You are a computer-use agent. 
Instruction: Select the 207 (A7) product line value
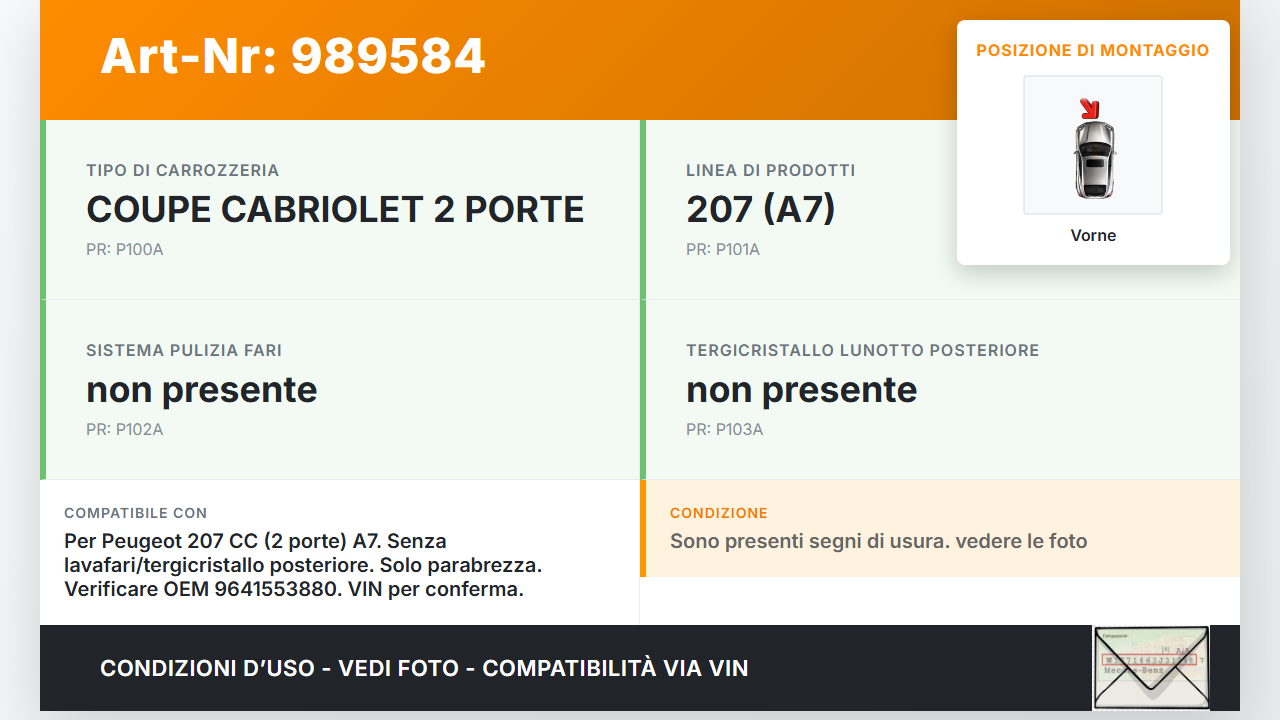point(760,210)
